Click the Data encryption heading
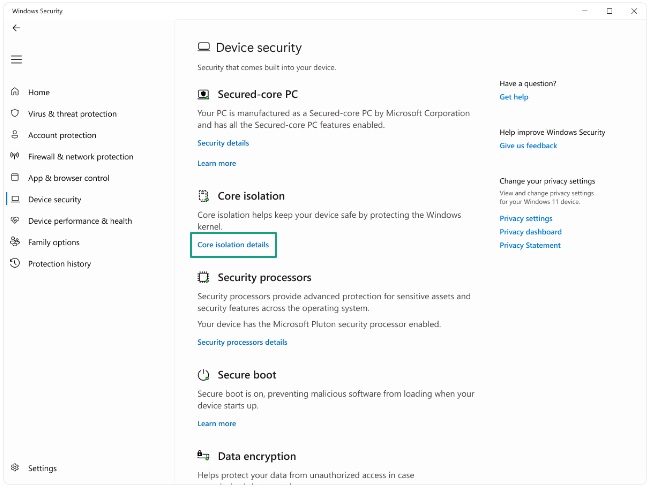Screen dimensions: 650x489 coord(257,456)
